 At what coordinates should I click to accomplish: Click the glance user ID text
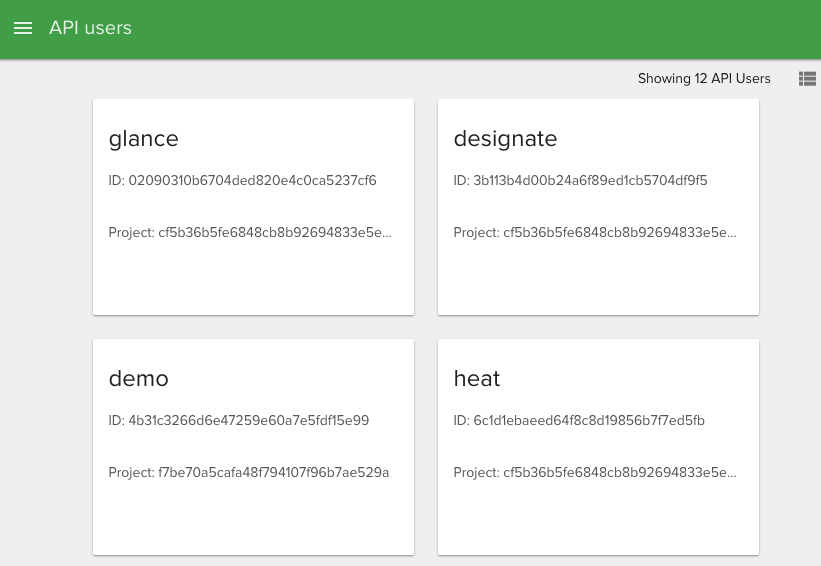242,181
